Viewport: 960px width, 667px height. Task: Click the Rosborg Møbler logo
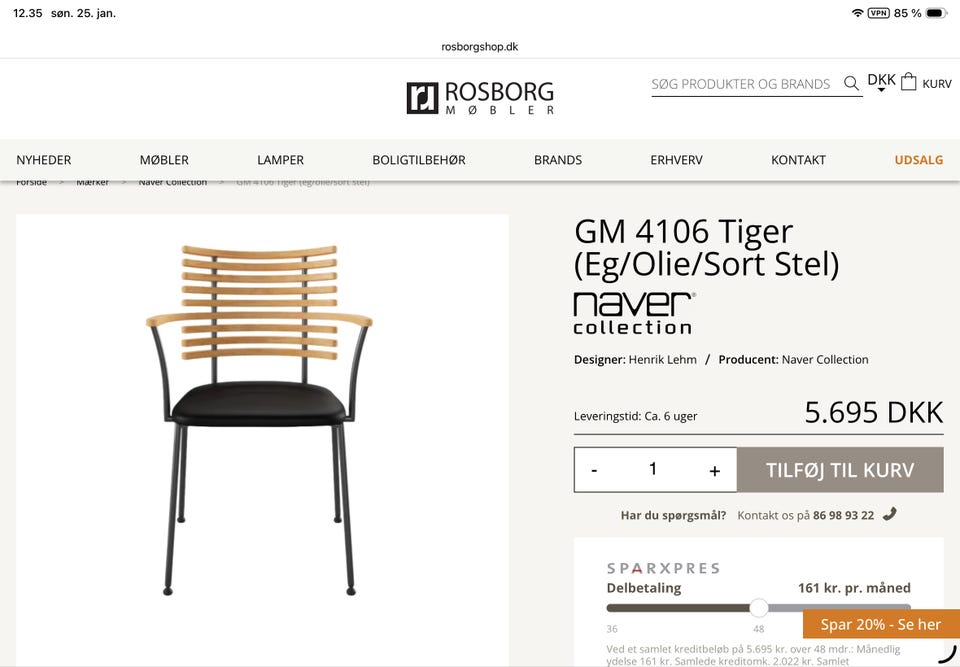tap(480, 98)
